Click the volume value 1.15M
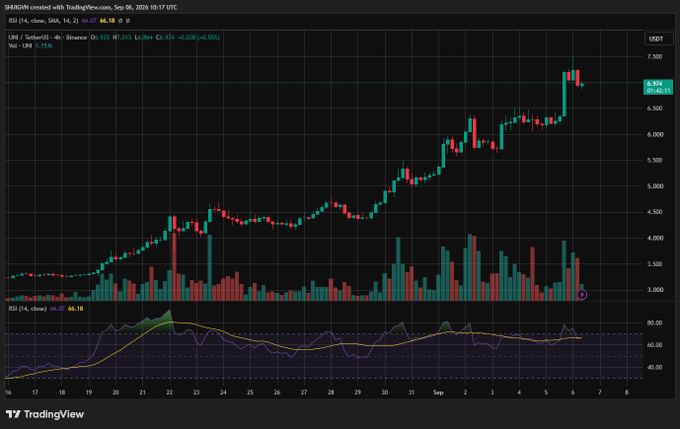Screen dimensions: 680x429 tap(44, 46)
